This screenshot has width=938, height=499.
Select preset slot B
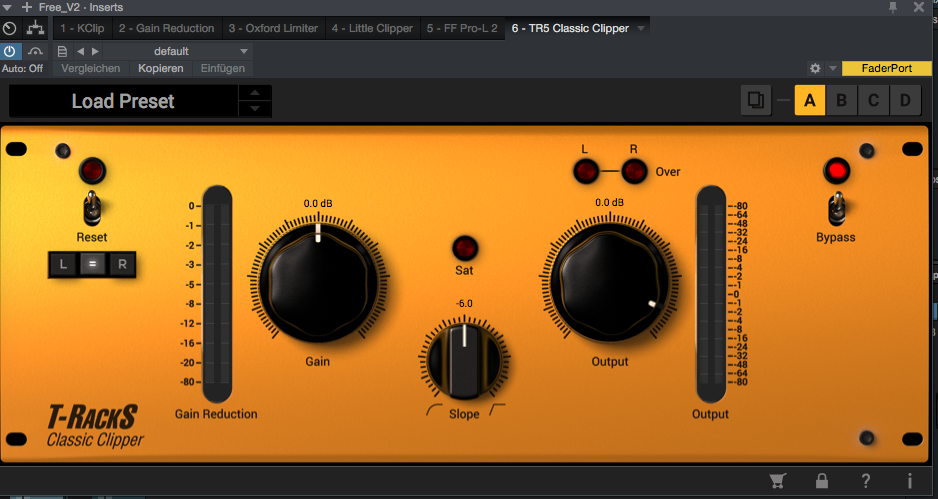(841, 101)
